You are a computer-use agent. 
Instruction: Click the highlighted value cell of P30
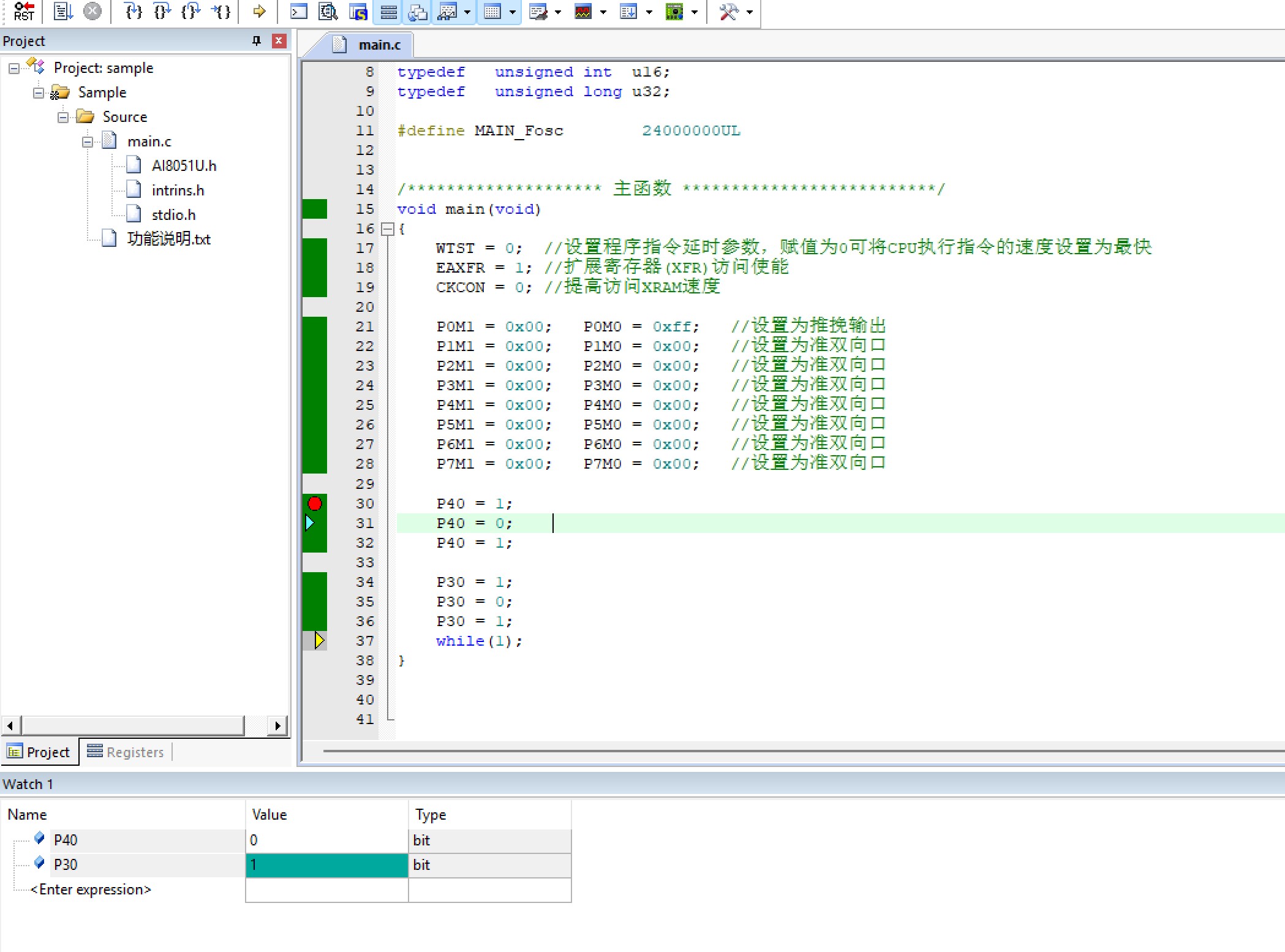[x=326, y=865]
